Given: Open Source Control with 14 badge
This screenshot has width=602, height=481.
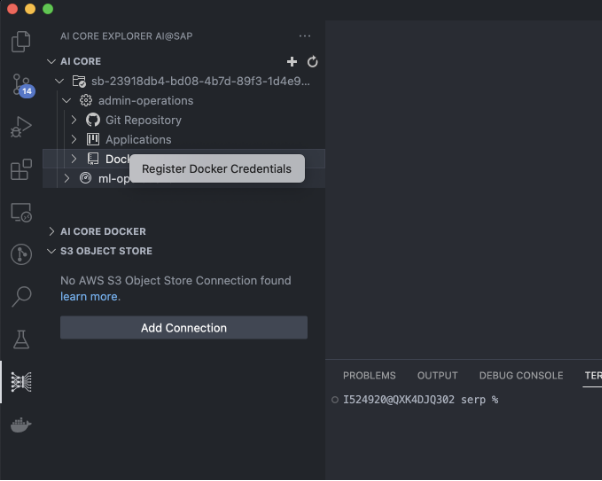Looking at the screenshot, I should pos(22,85).
